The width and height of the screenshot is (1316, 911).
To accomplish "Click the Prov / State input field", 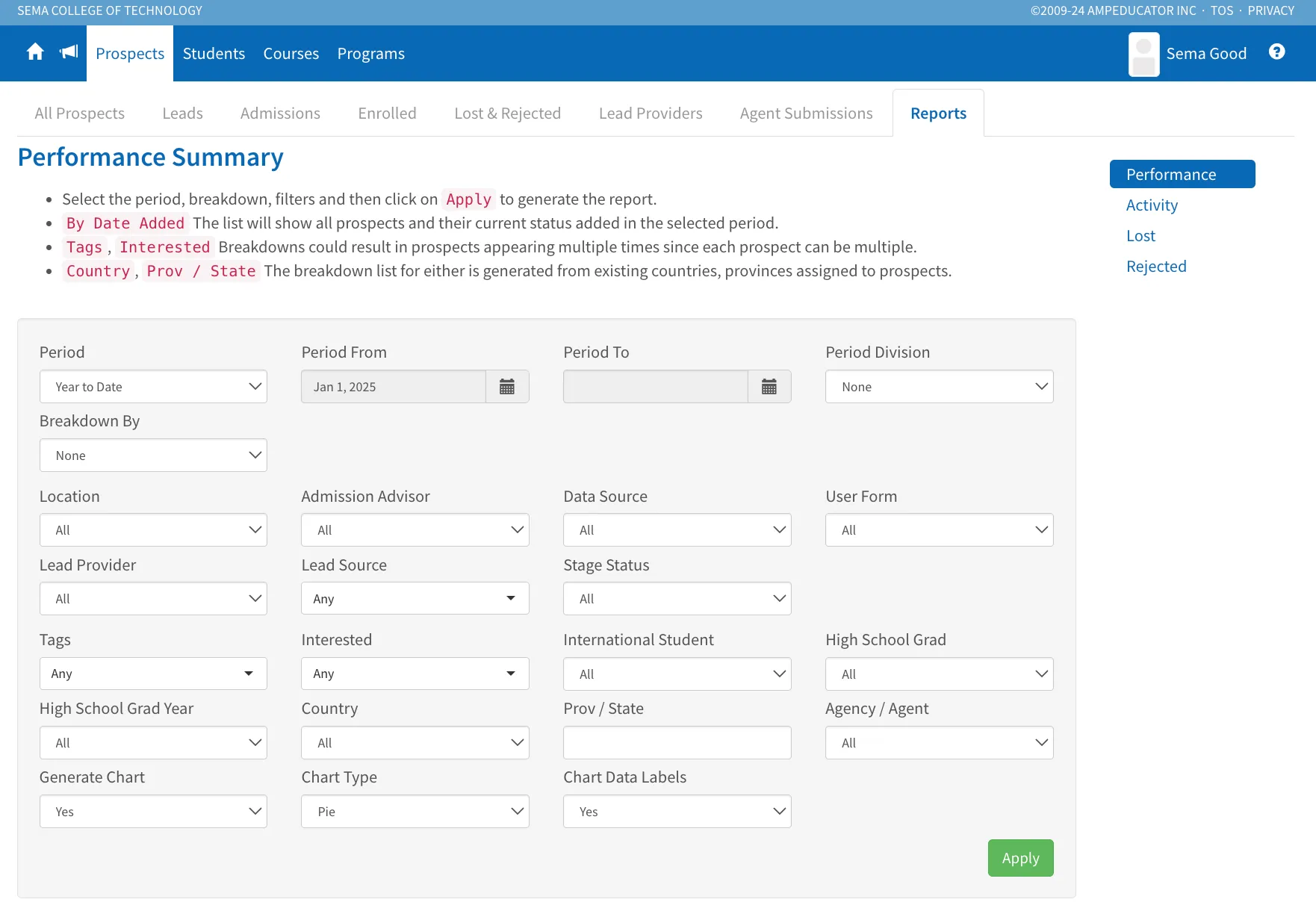I will pos(677,743).
